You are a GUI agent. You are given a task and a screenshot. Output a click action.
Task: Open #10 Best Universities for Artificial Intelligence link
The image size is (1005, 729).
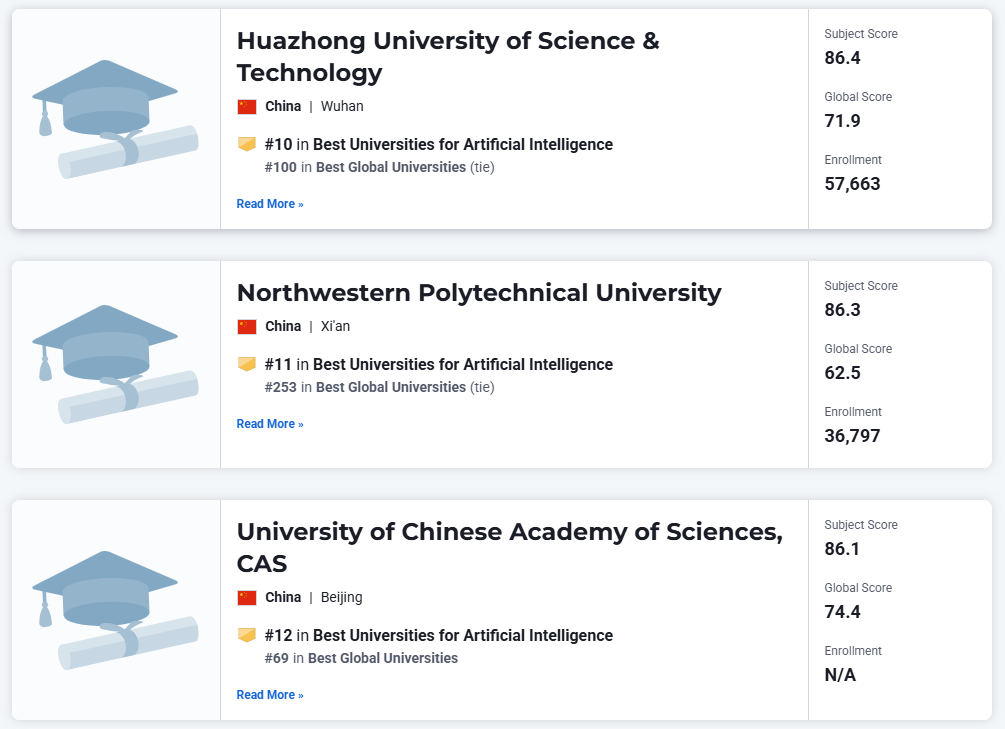tap(438, 144)
